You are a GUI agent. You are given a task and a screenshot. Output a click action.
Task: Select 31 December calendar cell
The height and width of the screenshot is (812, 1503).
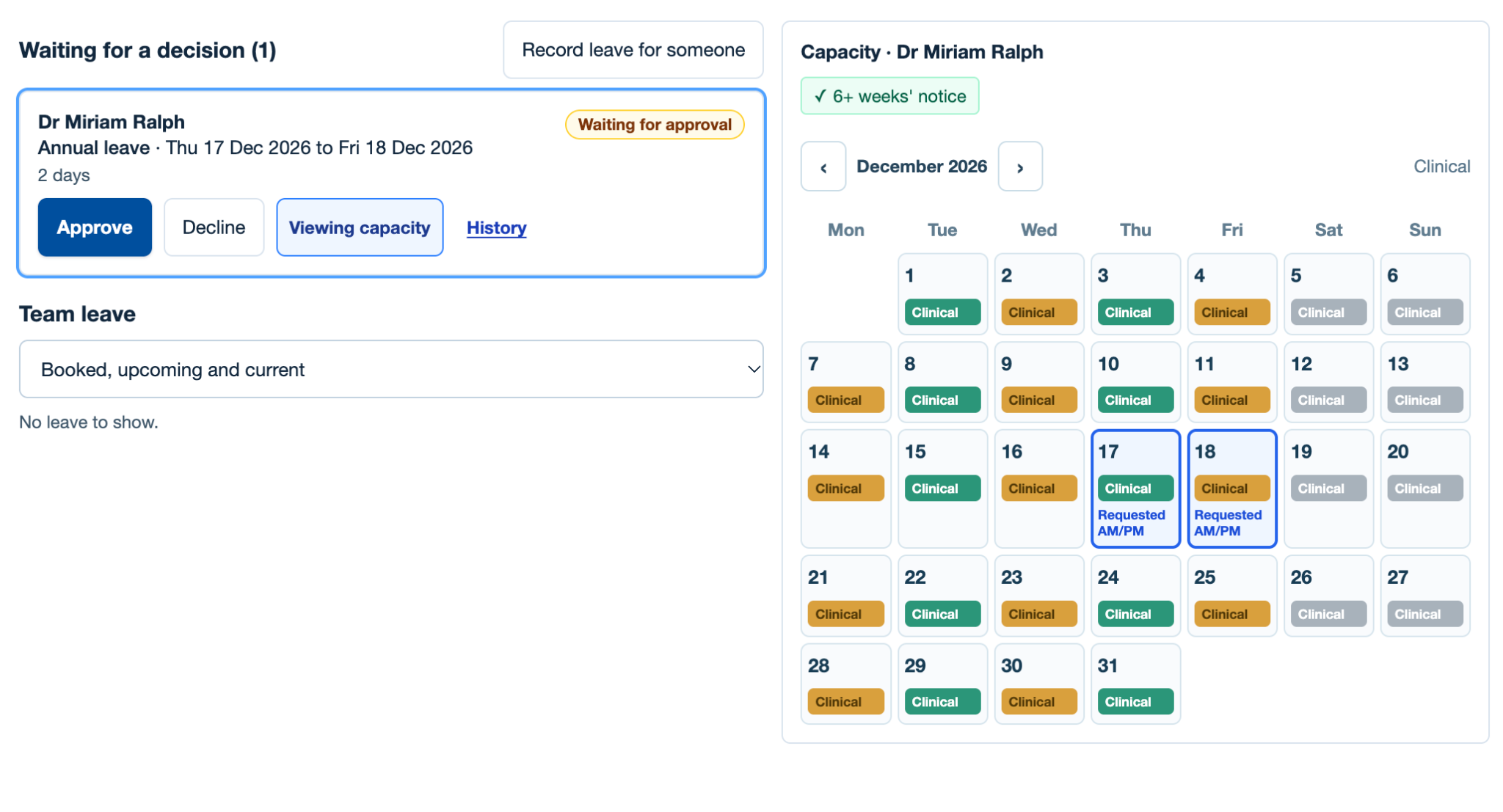coord(1135,684)
